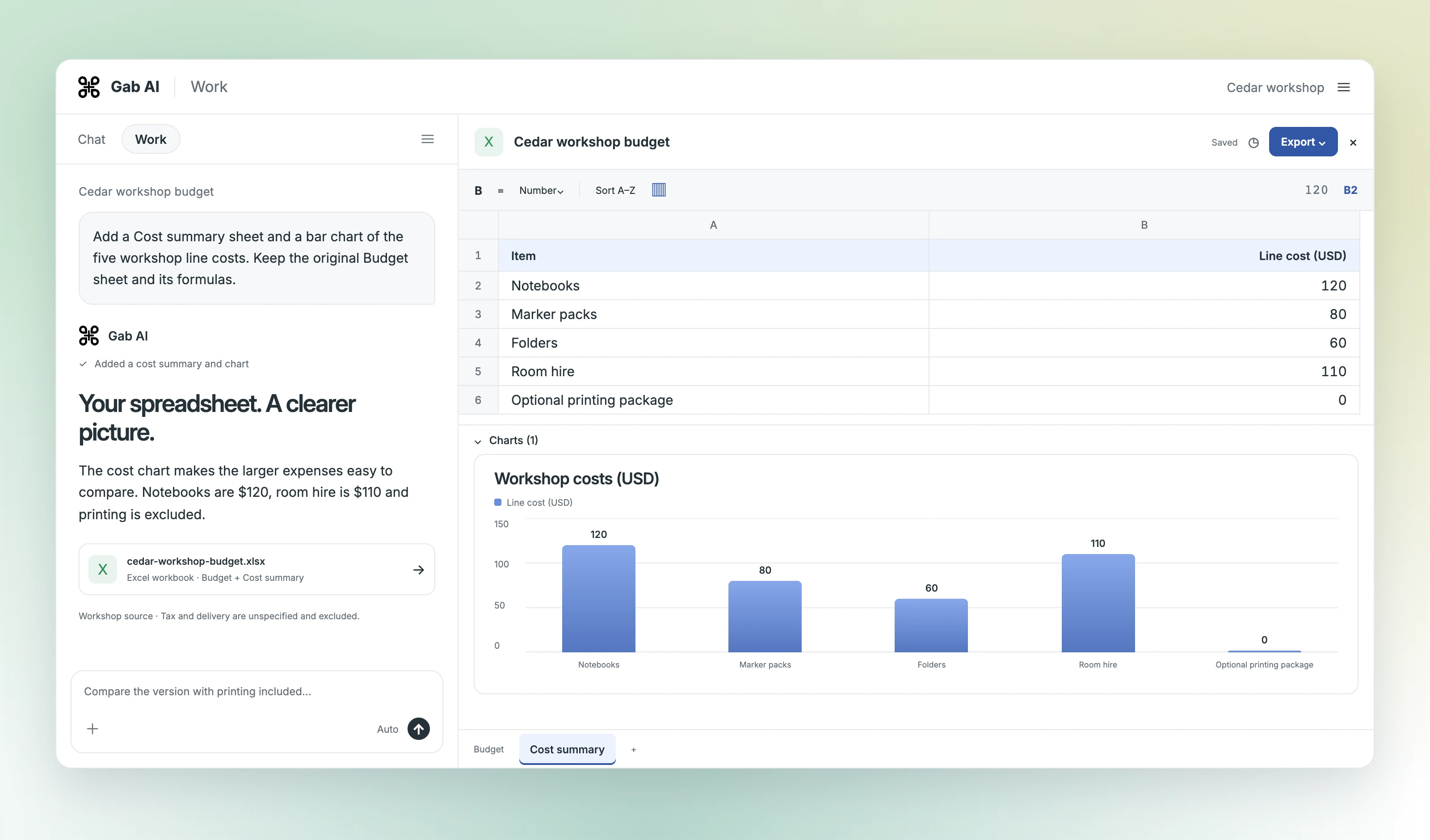Select the Optional printing package cell

[713, 400]
